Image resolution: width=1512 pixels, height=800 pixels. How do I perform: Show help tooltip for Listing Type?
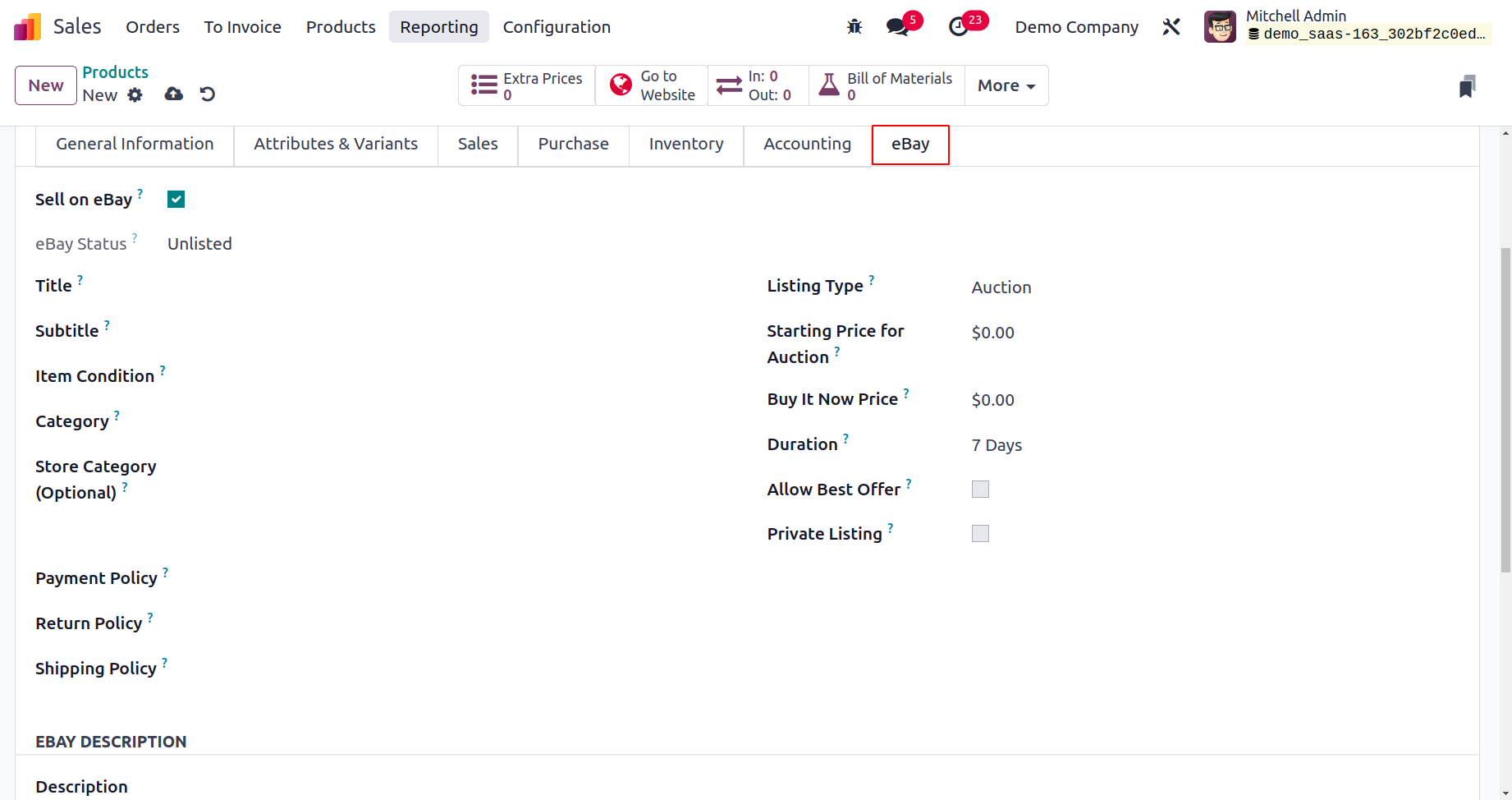coord(872,280)
